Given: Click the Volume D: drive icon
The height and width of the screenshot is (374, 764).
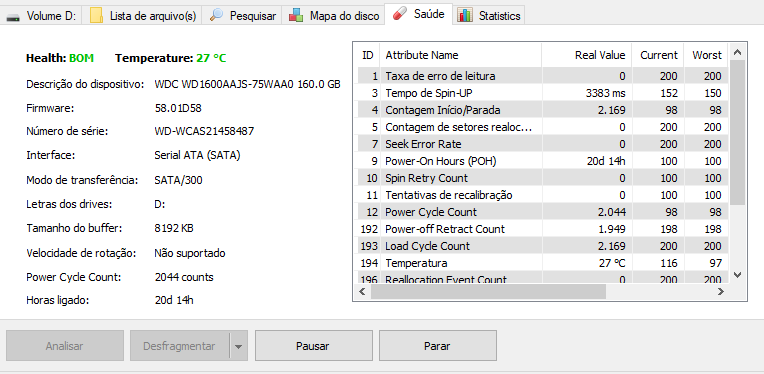Looking at the screenshot, I should pos(13,17).
